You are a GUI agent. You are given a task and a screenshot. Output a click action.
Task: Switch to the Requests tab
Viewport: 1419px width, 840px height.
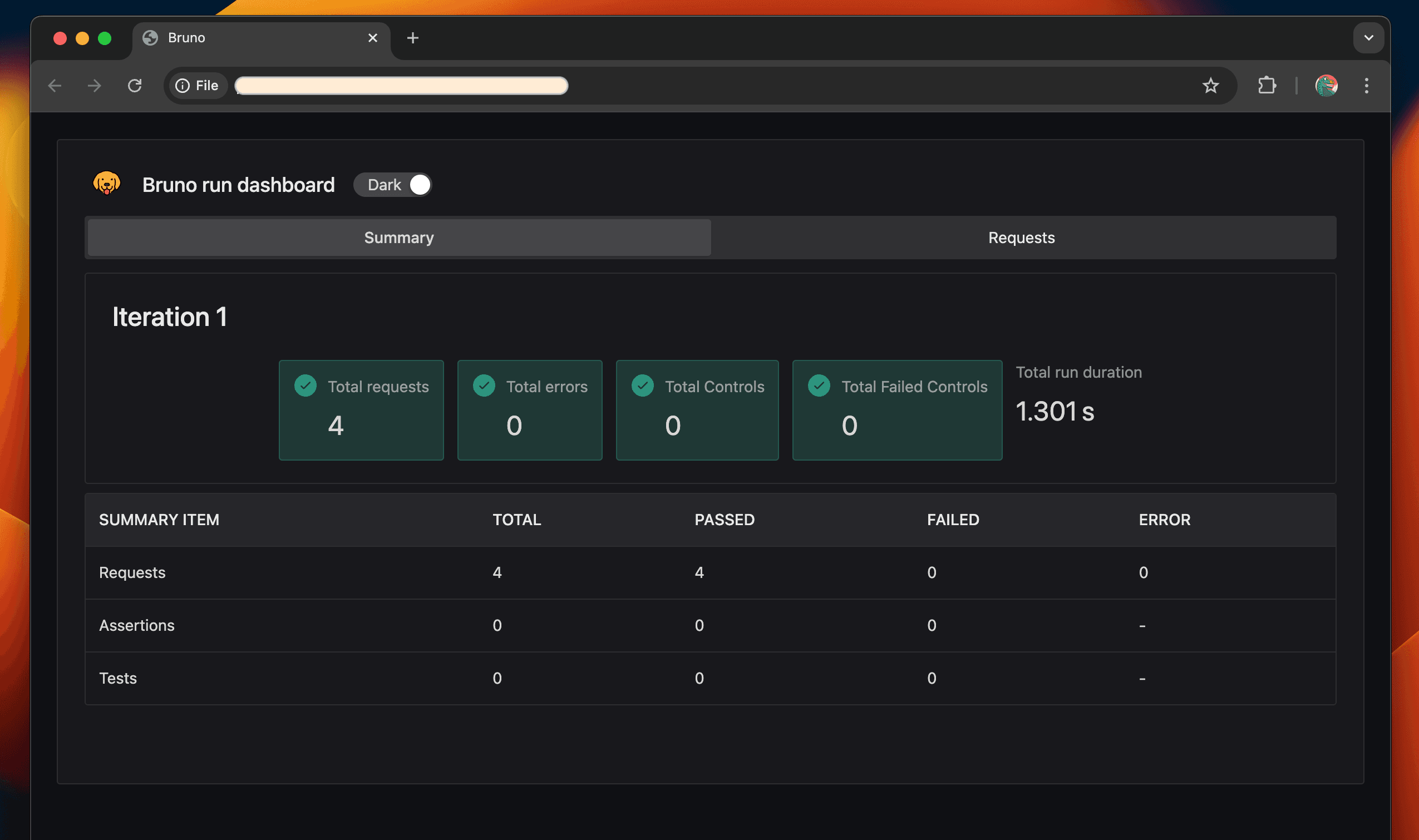click(x=1022, y=237)
